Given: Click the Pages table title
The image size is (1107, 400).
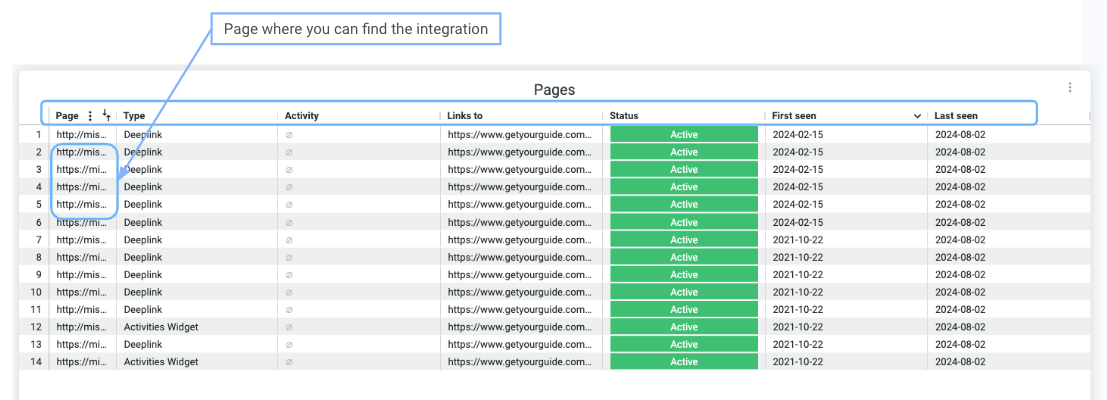Looking at the screenshot, I should pyautogui.click(x=554, y=90).
